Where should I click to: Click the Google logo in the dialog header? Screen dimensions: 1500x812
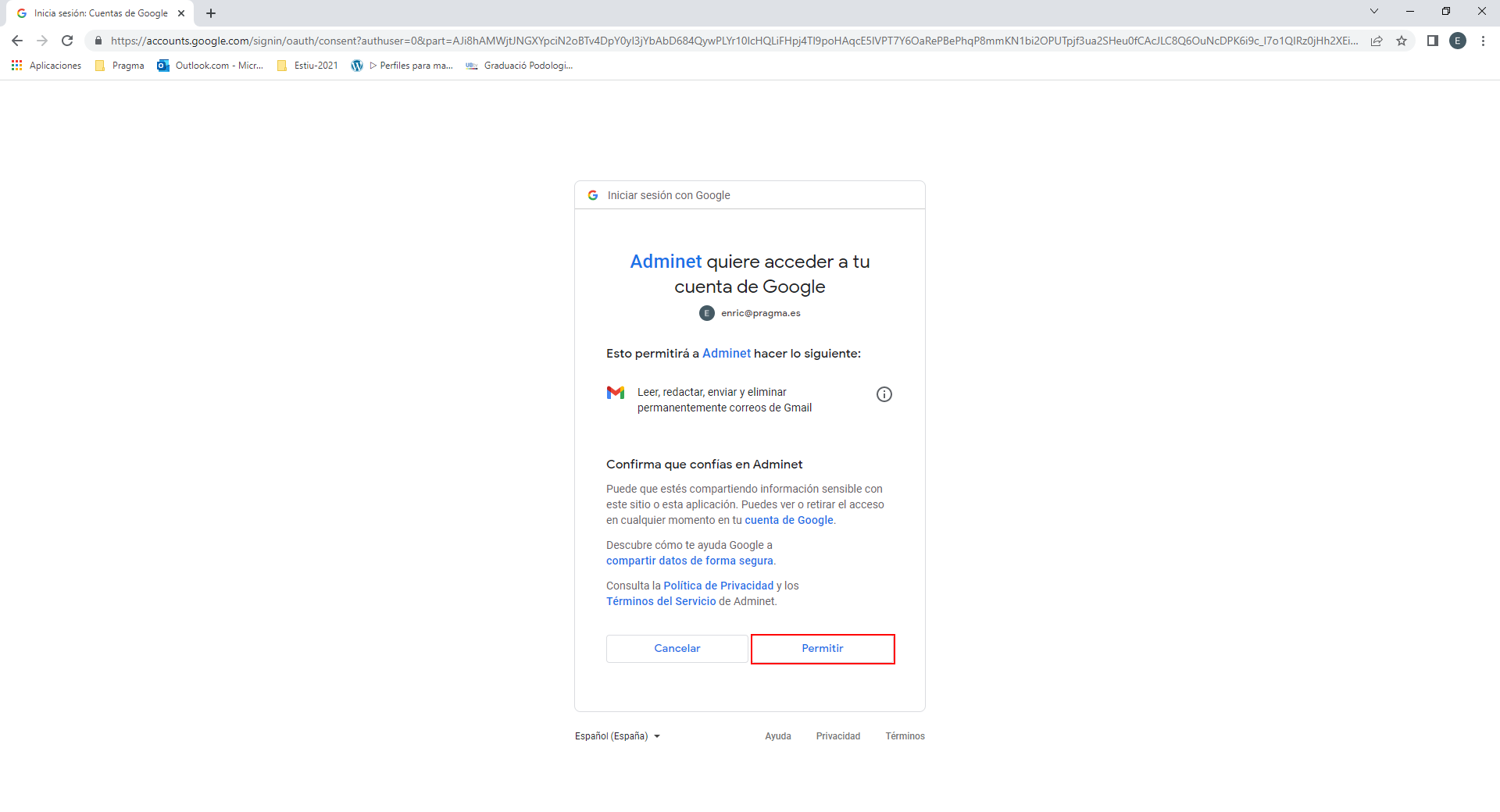(x=593, y=195)
